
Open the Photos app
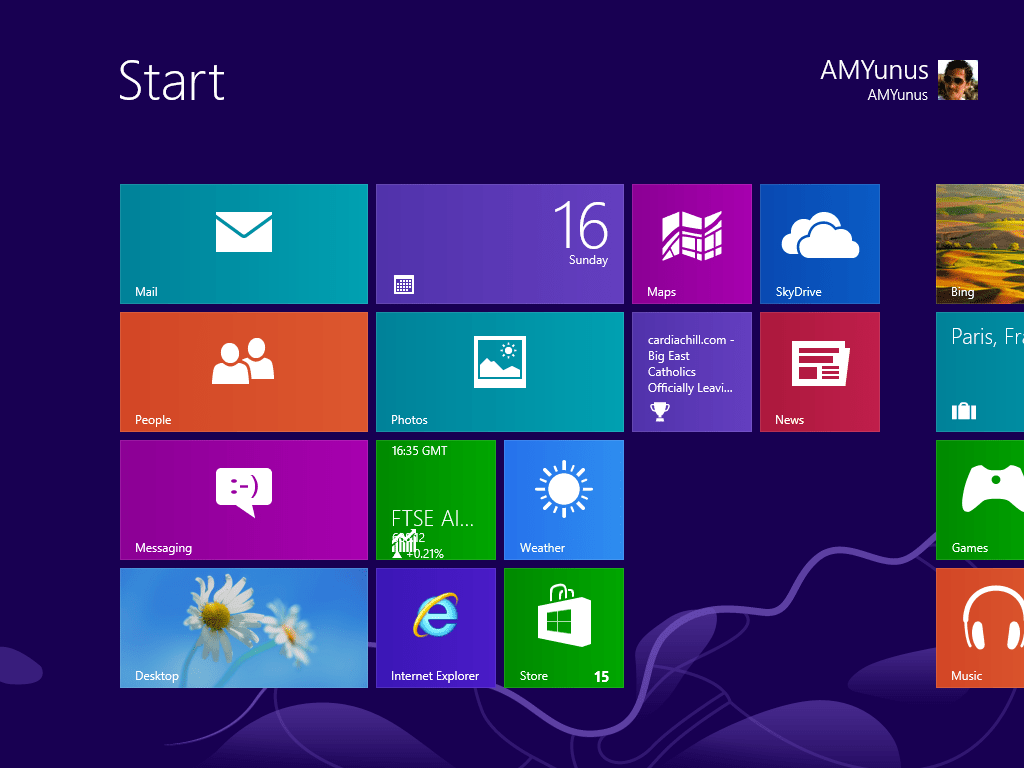coord(499,371)
